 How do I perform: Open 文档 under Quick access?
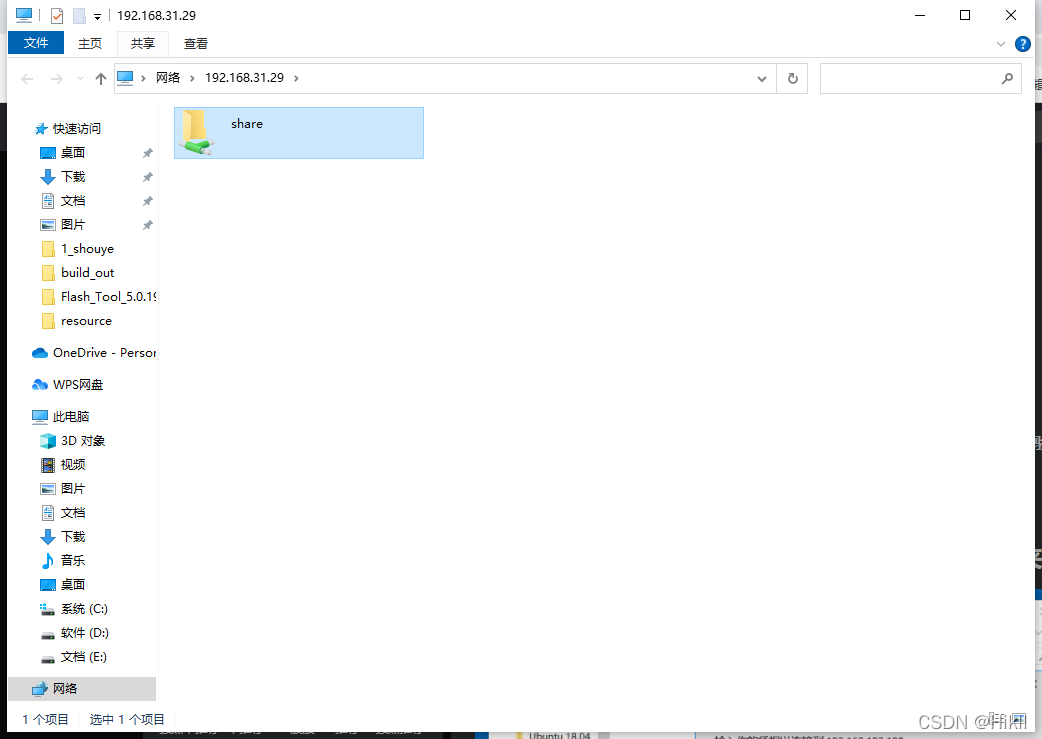coord(73,201)
